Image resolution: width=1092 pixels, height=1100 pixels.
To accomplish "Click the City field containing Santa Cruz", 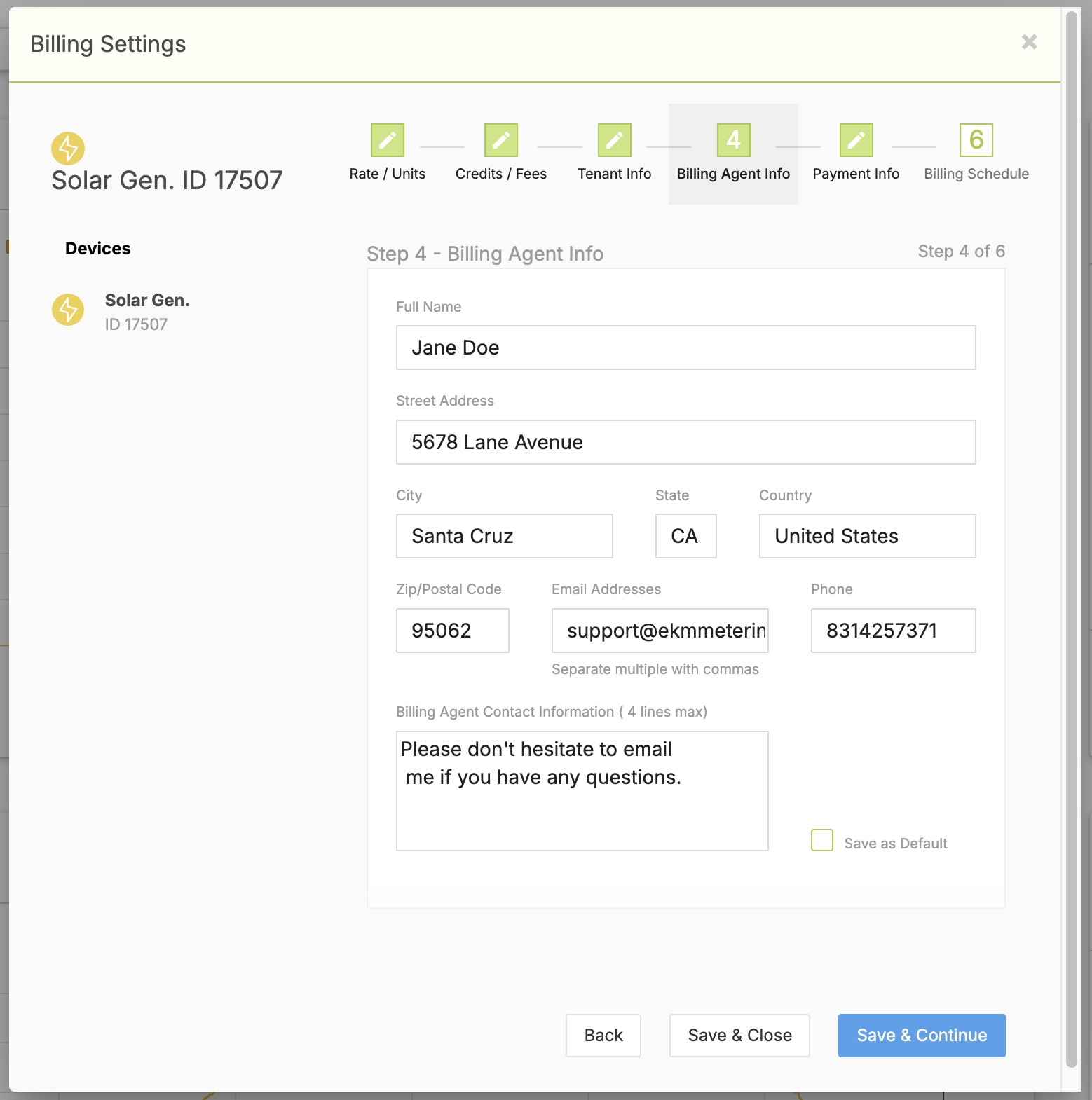I will [505, 536].
